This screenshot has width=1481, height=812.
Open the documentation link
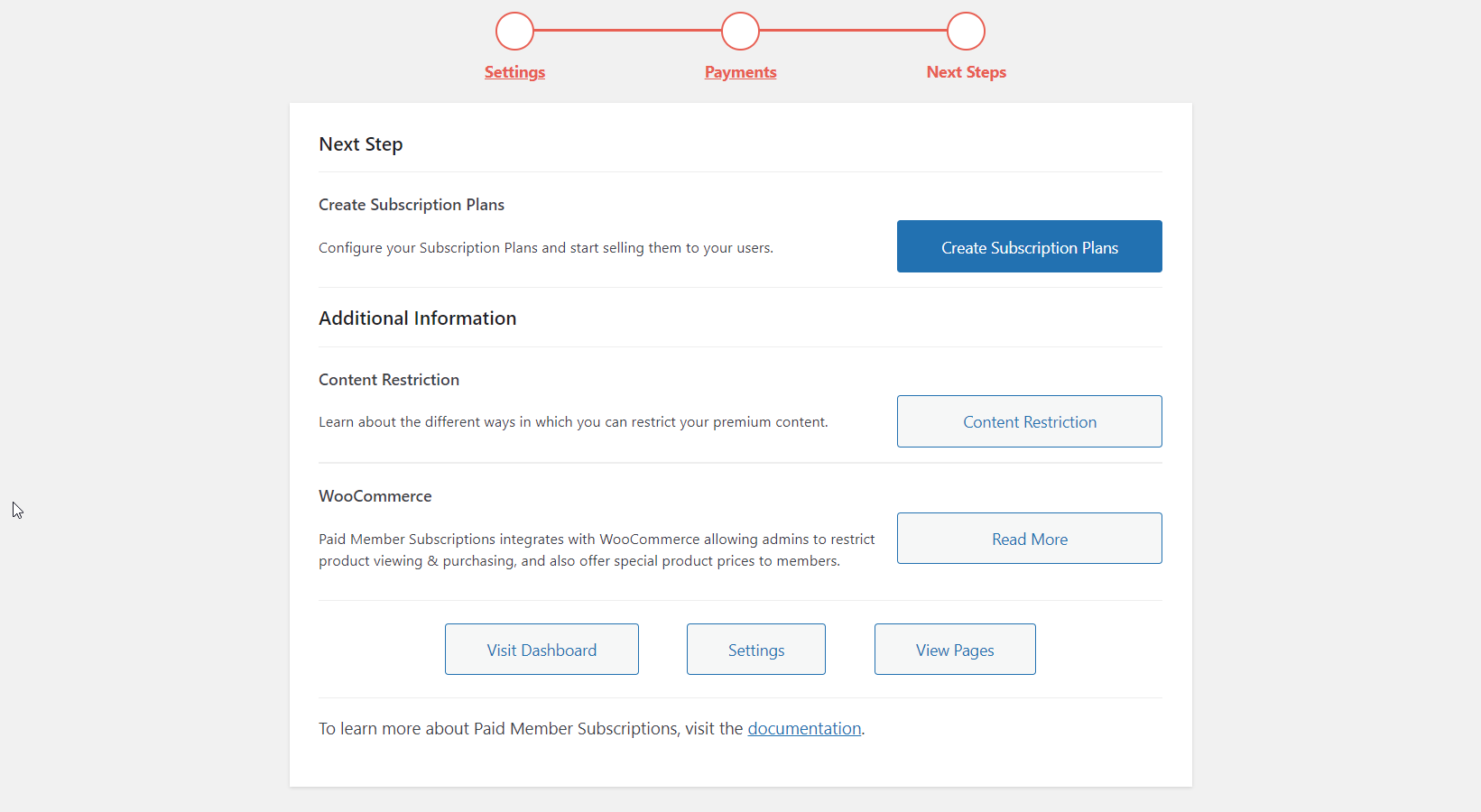(803, 728)
